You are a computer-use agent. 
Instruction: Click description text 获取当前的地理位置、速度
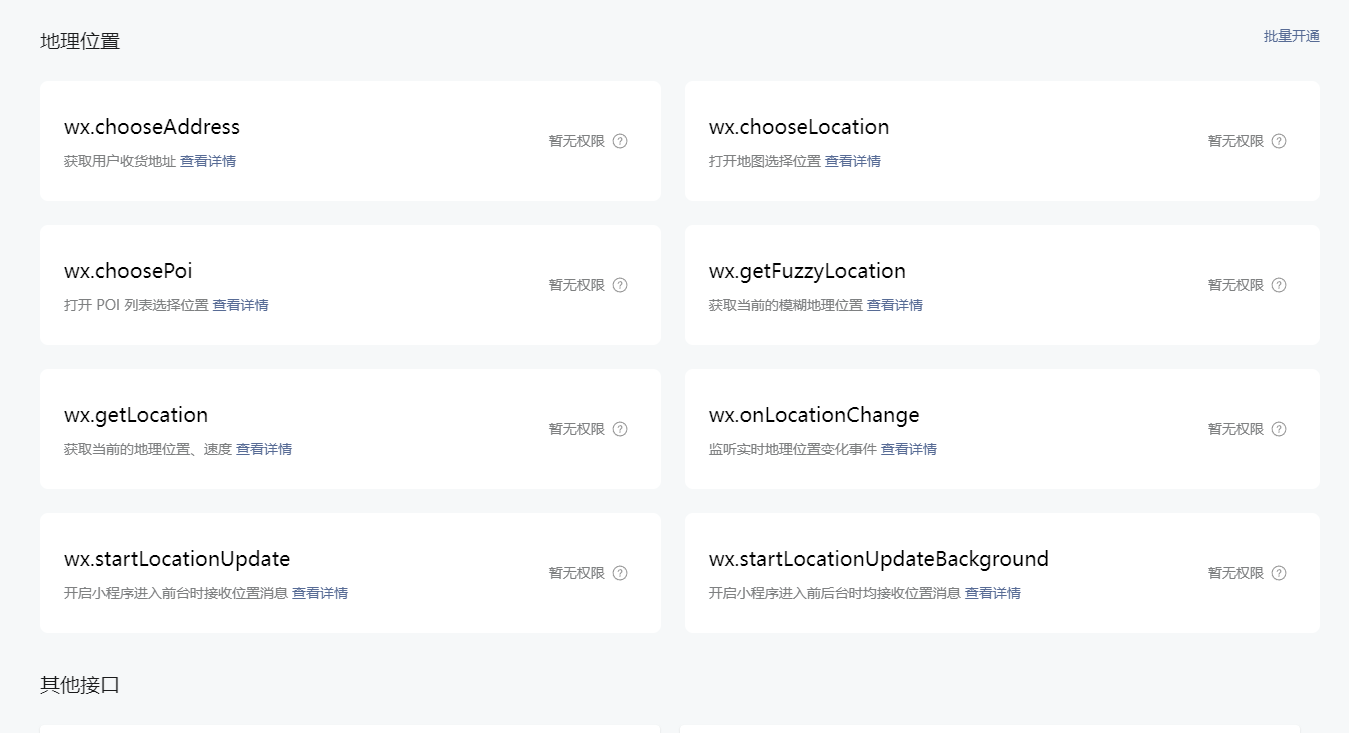coord(148,449)
